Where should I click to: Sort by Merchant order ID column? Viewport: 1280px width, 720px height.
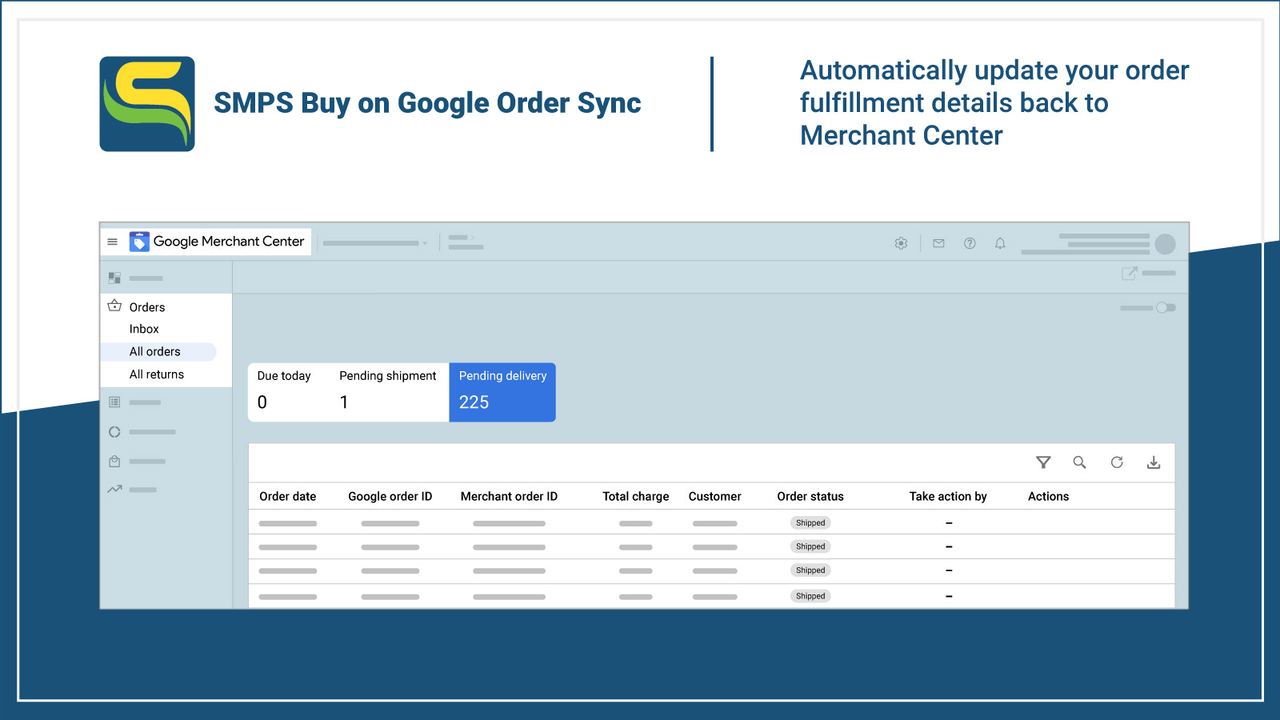[509, 496]
